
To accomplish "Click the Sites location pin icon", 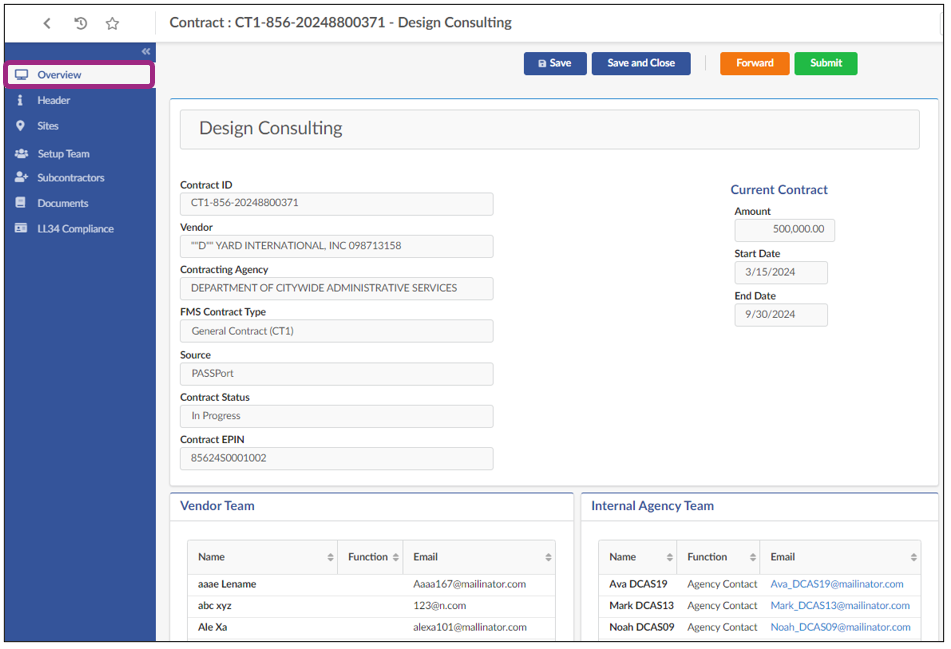I will click(x=22, y=125).
